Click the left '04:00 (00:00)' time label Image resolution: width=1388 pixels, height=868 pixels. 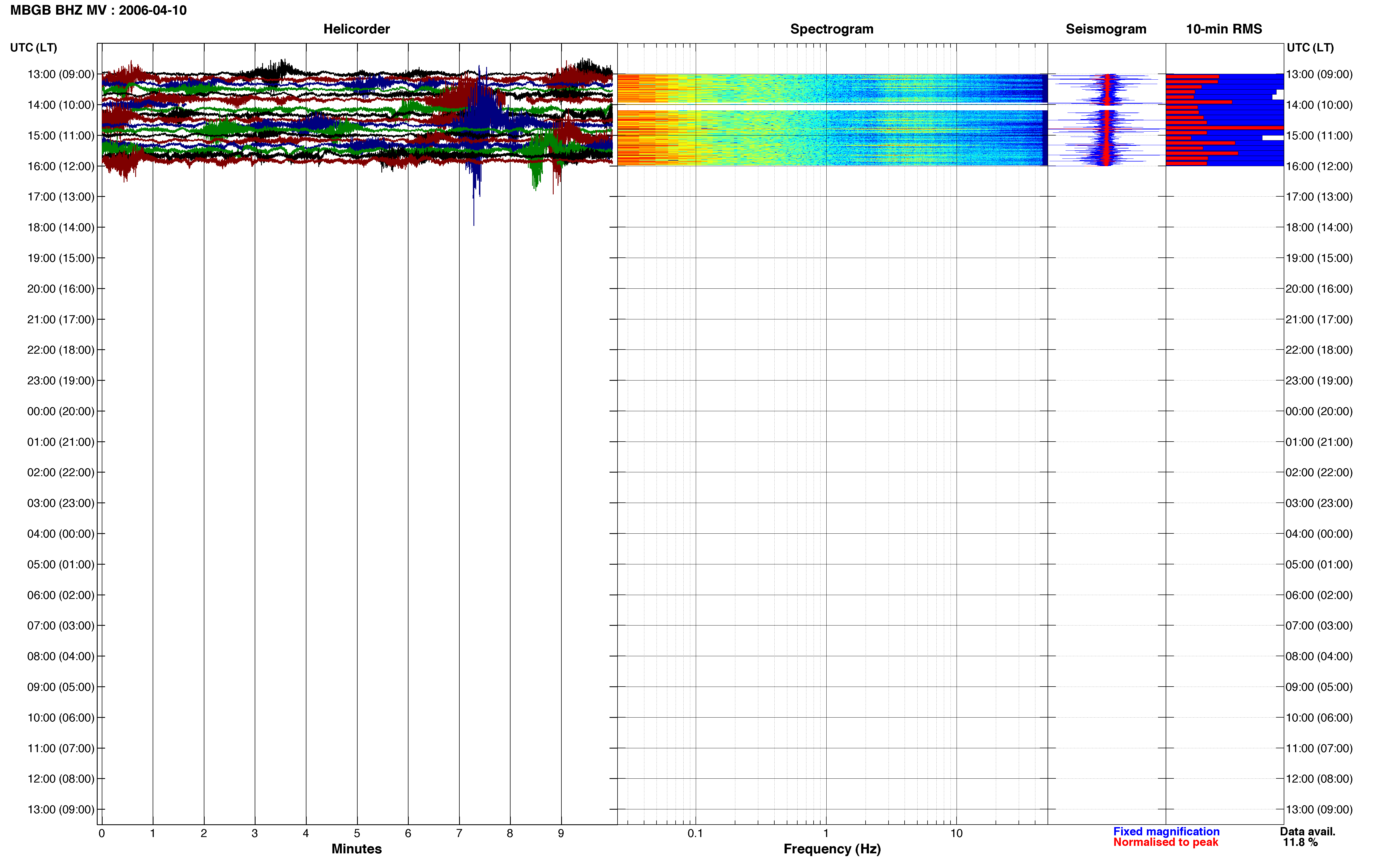[x=60, y=534]
